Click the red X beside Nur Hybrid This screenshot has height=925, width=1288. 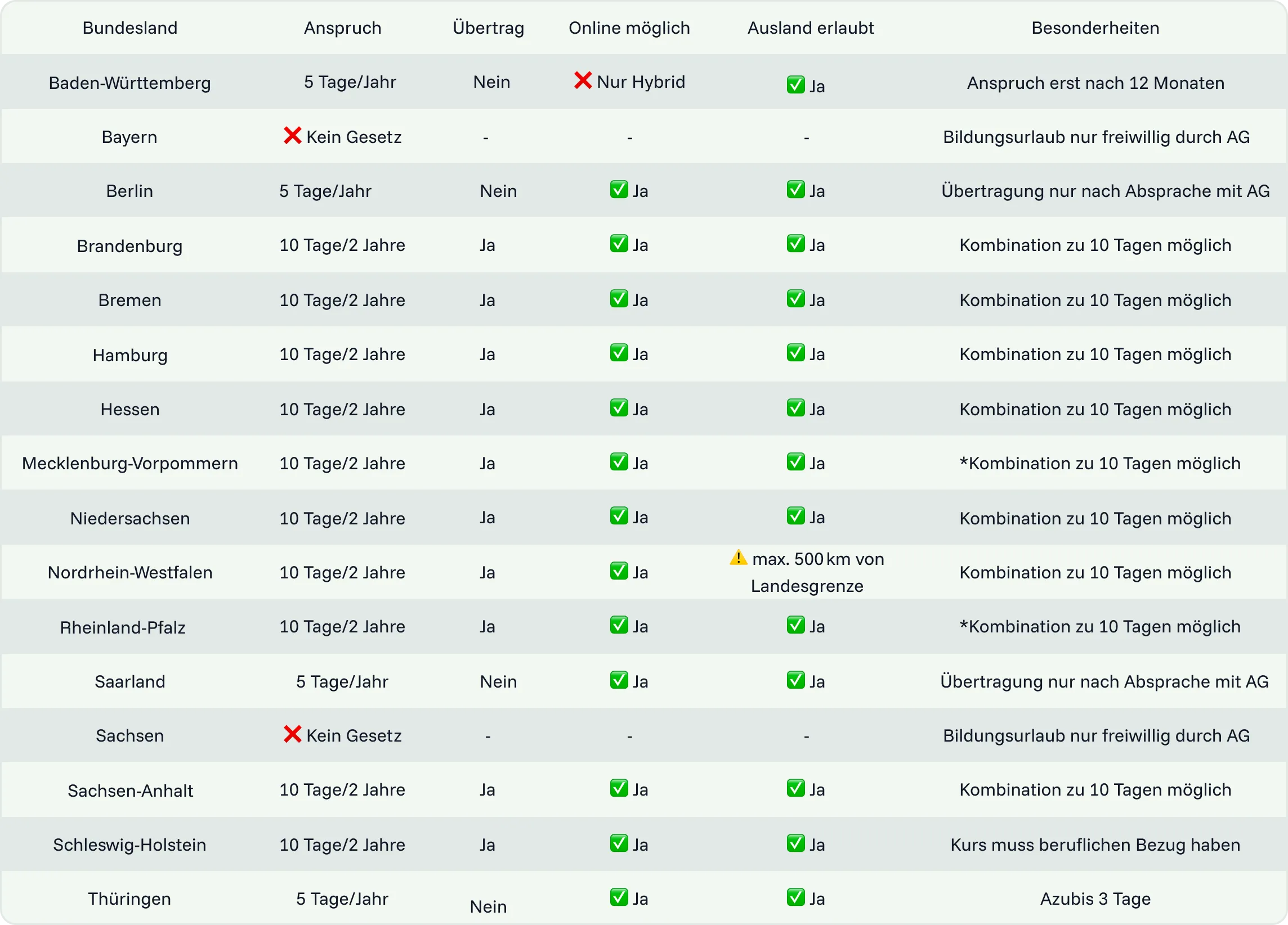tap(583, 80)
